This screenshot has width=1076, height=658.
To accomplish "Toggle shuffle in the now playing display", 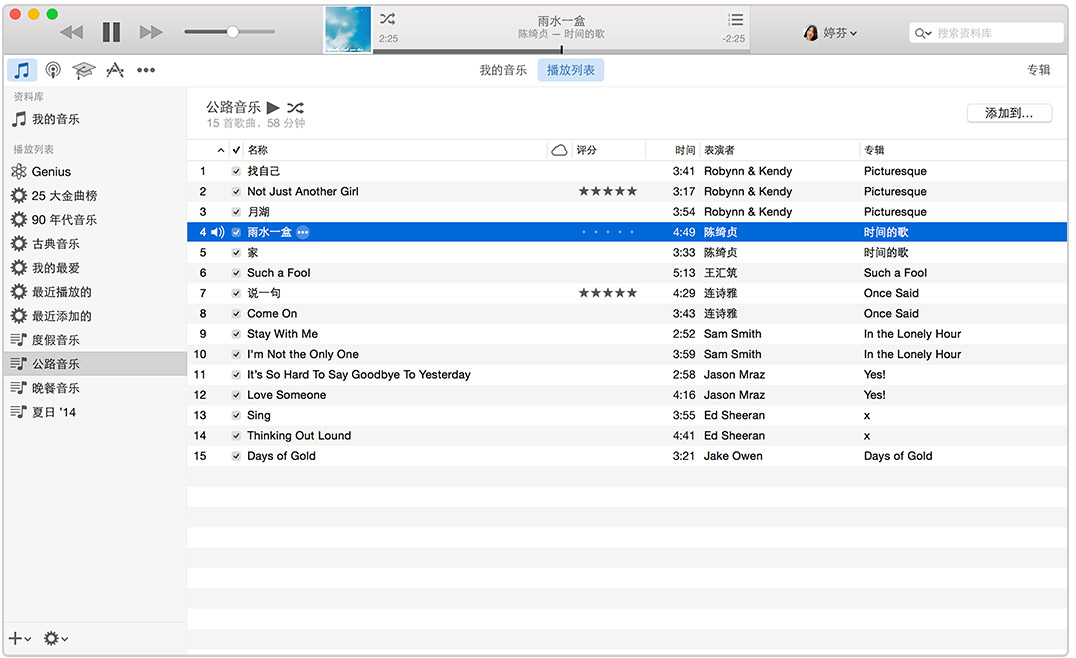I will tap(388, 19).
